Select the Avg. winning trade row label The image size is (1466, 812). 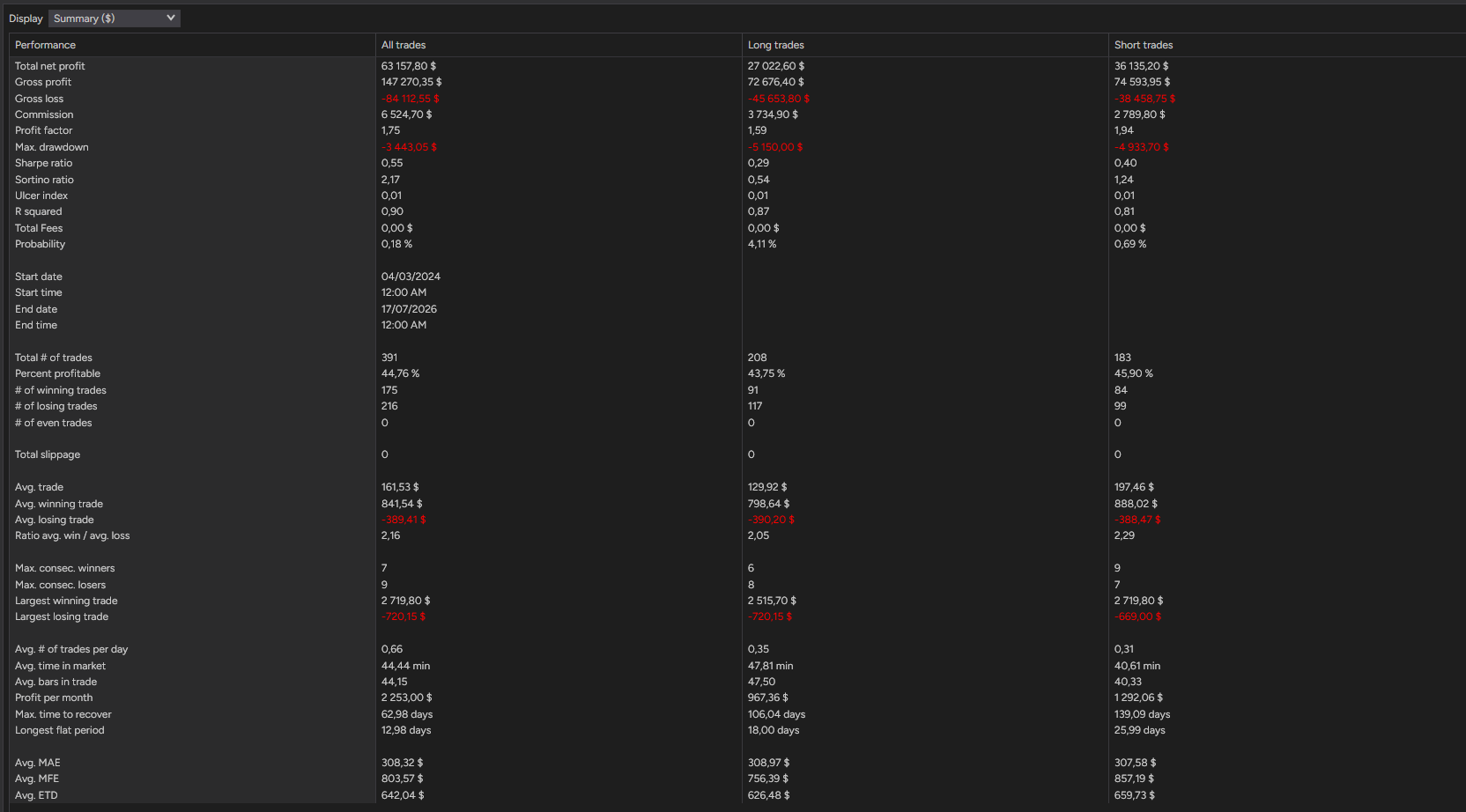pos(59,504)
